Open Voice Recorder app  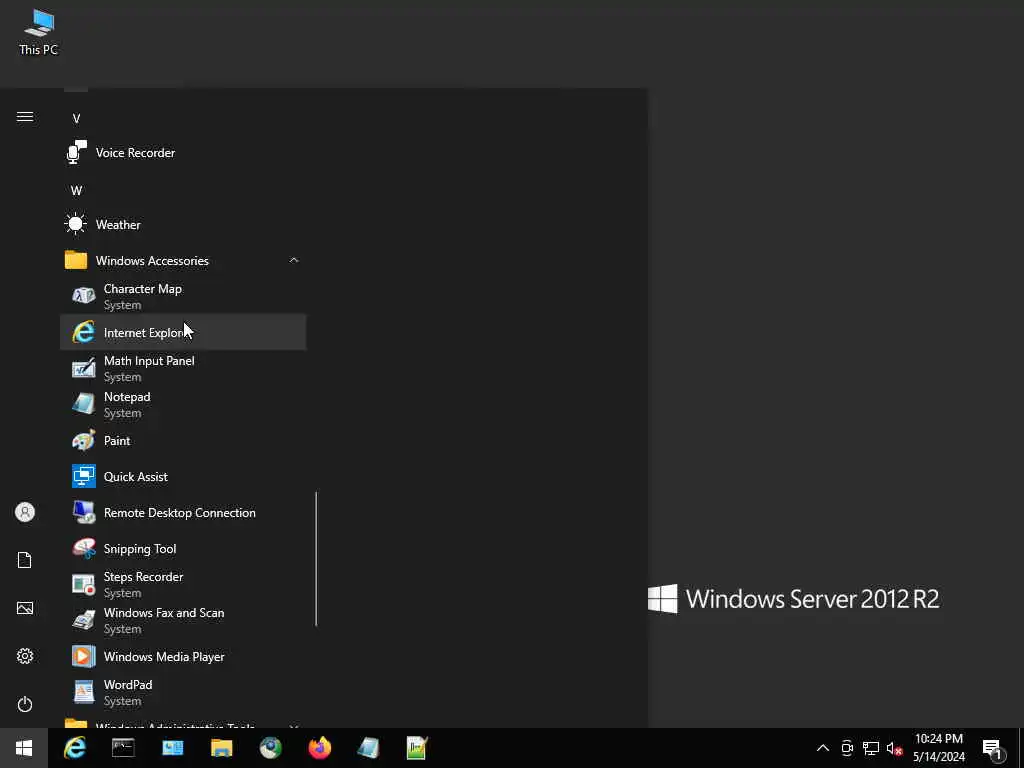tap(183, 153)
